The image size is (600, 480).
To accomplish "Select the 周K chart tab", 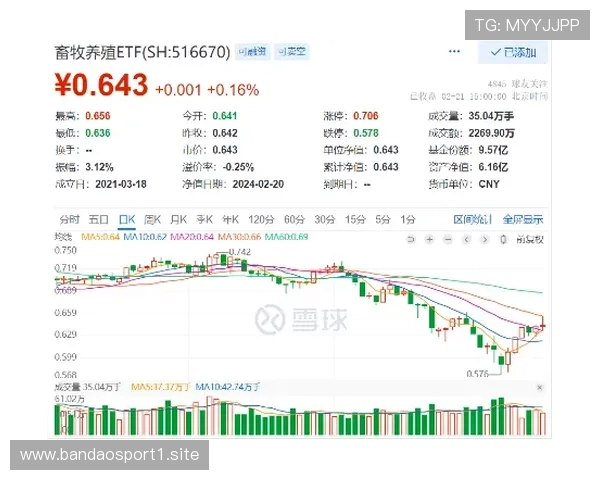I will 152,220.
